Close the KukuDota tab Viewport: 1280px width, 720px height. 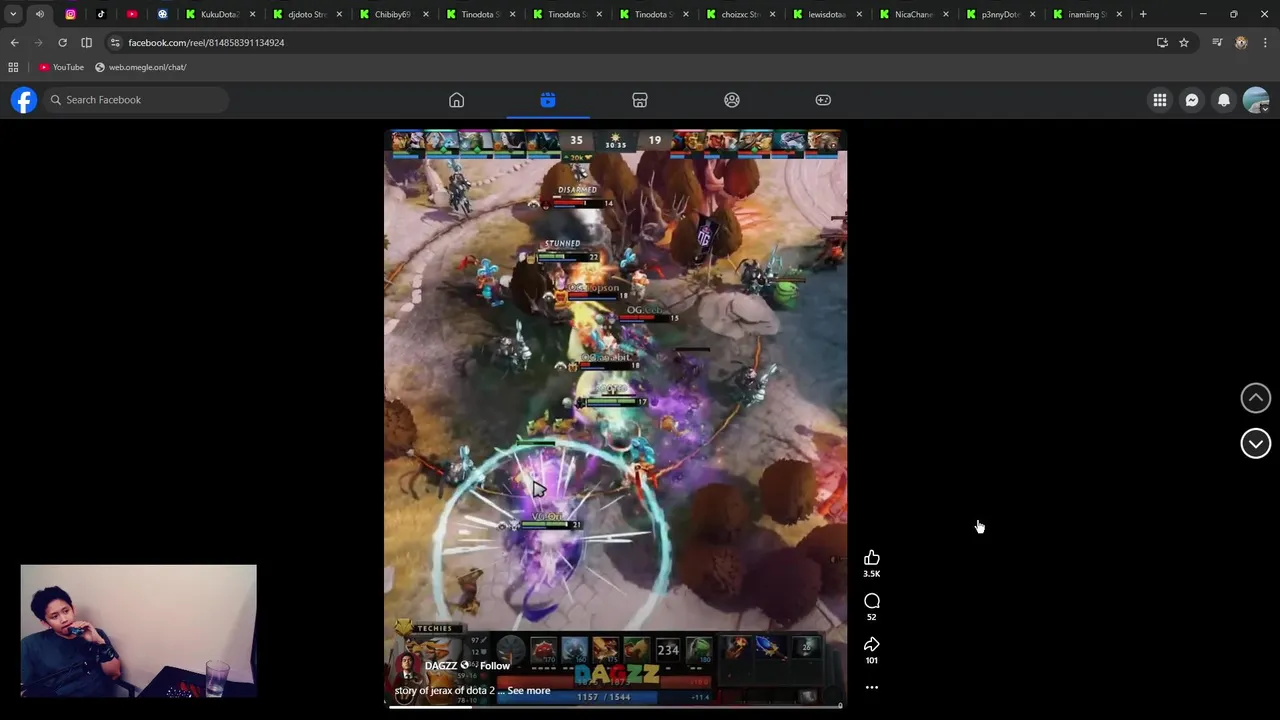coord(252,14)
